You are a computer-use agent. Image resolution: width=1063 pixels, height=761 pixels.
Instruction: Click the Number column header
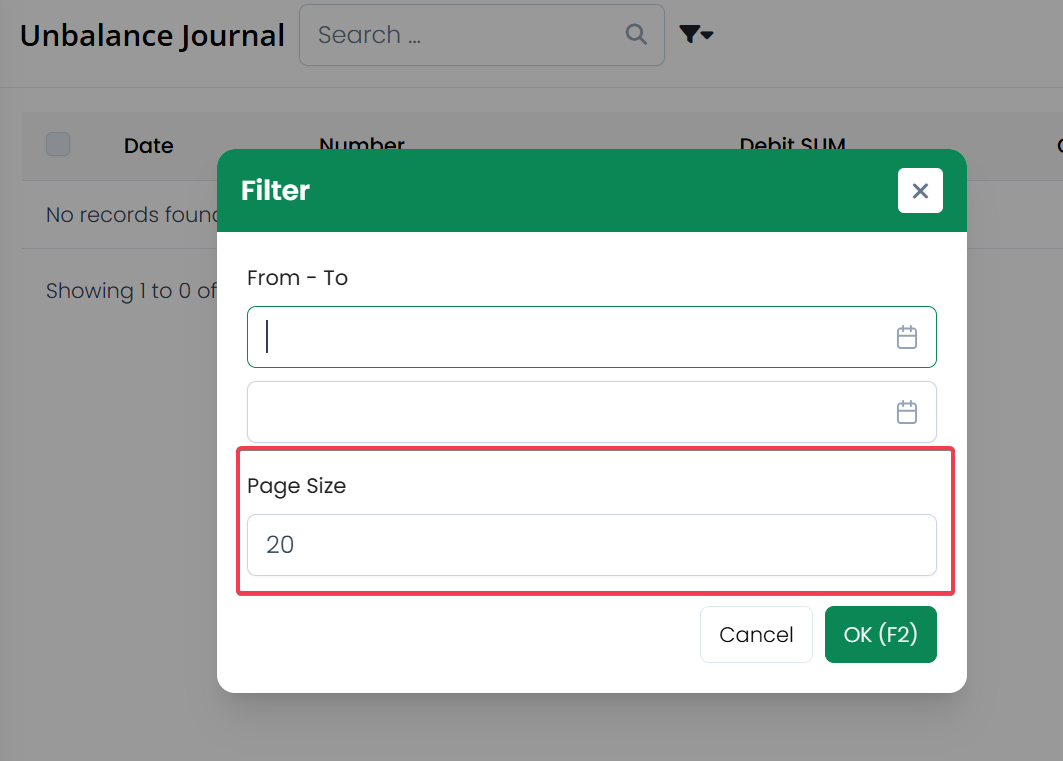362,143
